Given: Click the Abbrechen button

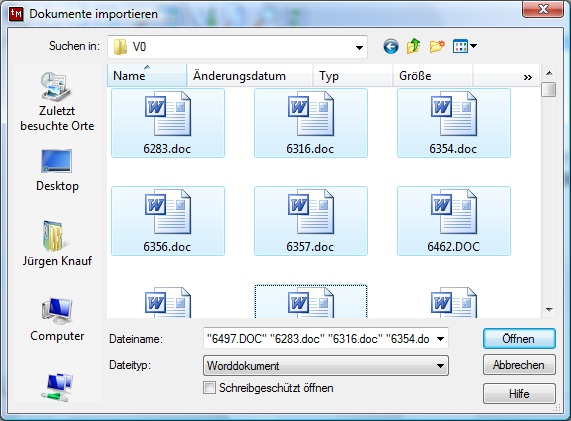Looking at the screenshot, I should click(x=519, y=365).
